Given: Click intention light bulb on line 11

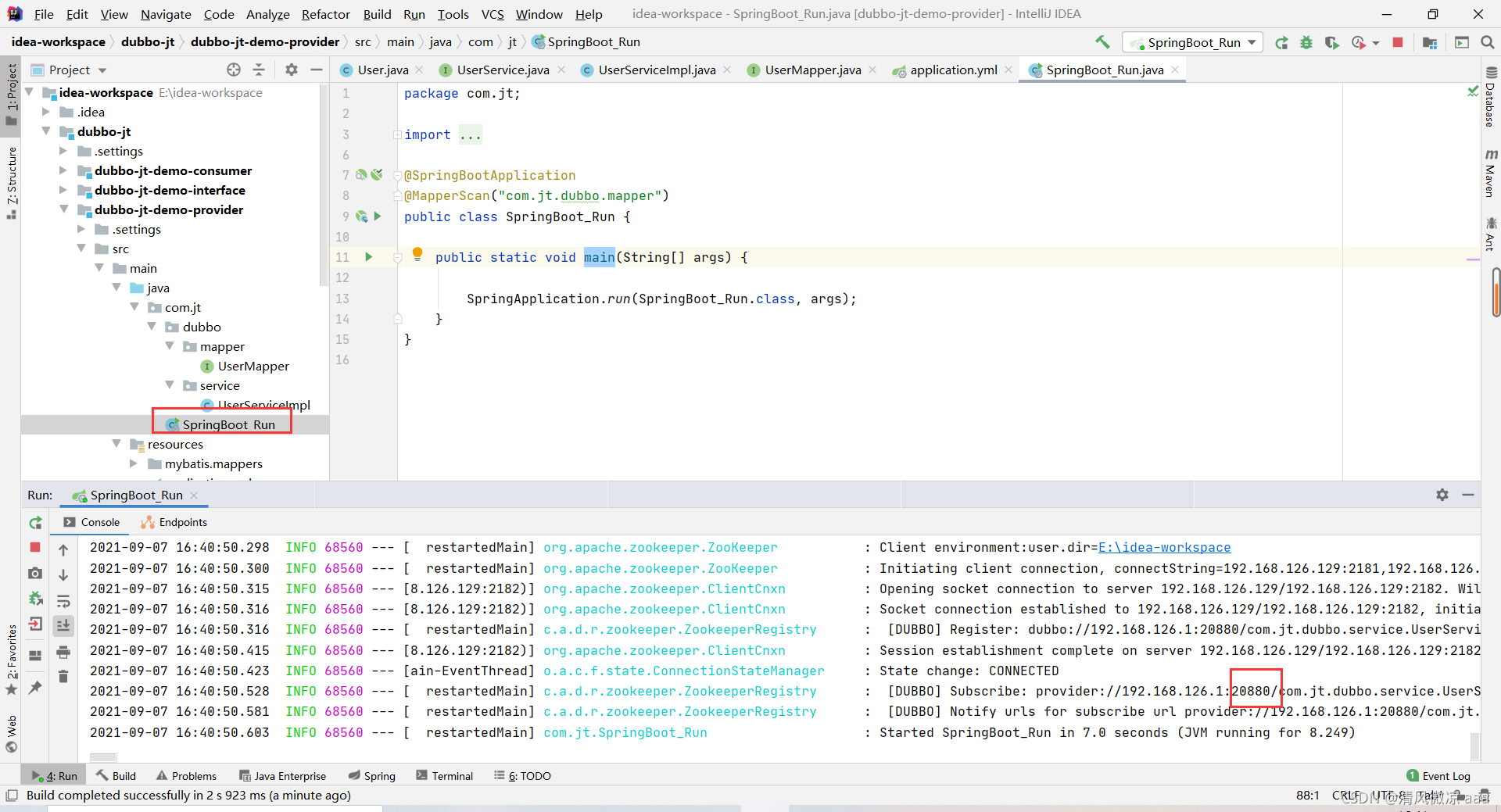Looking at the screenshot, I should pos(417,253).
